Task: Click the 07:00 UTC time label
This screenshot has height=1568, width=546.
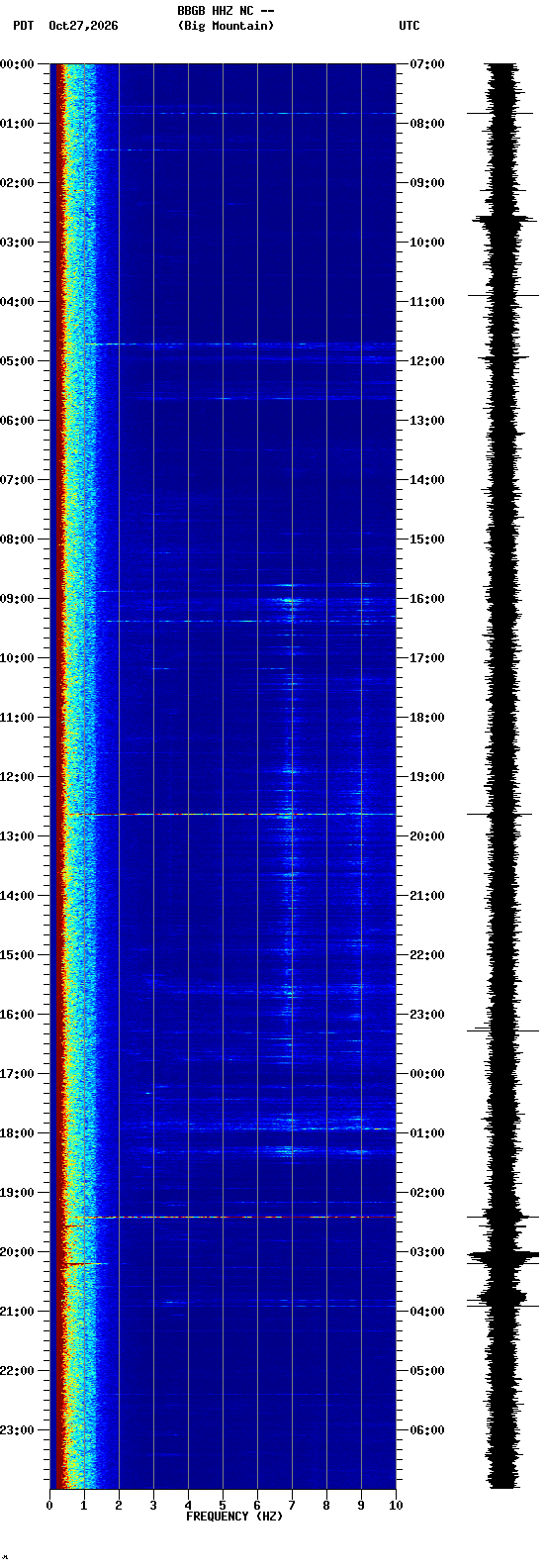Action: pos(427,64)
